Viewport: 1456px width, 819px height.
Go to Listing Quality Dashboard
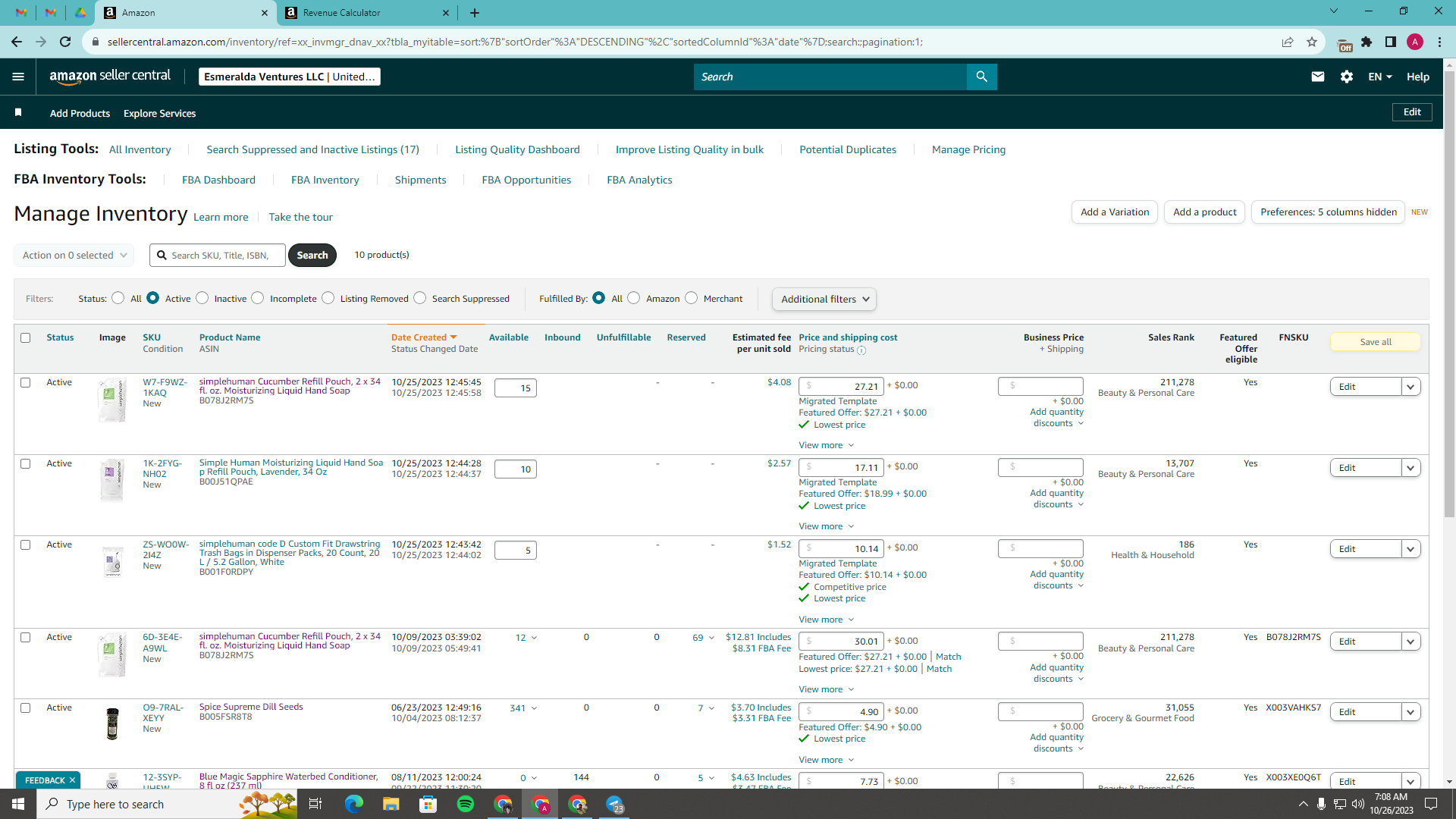tap(517, 149)
